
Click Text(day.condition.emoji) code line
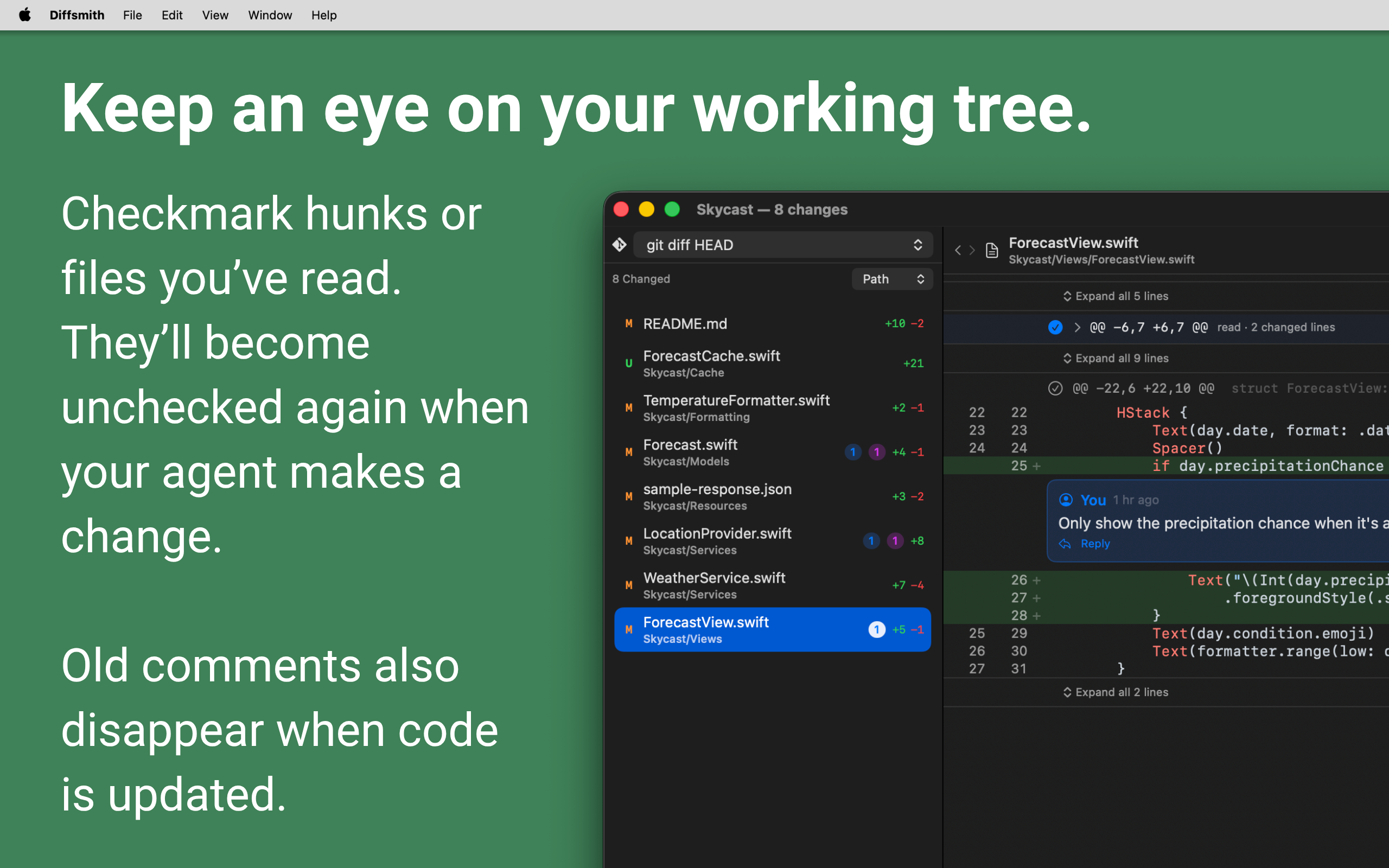tap(1263, 633)
